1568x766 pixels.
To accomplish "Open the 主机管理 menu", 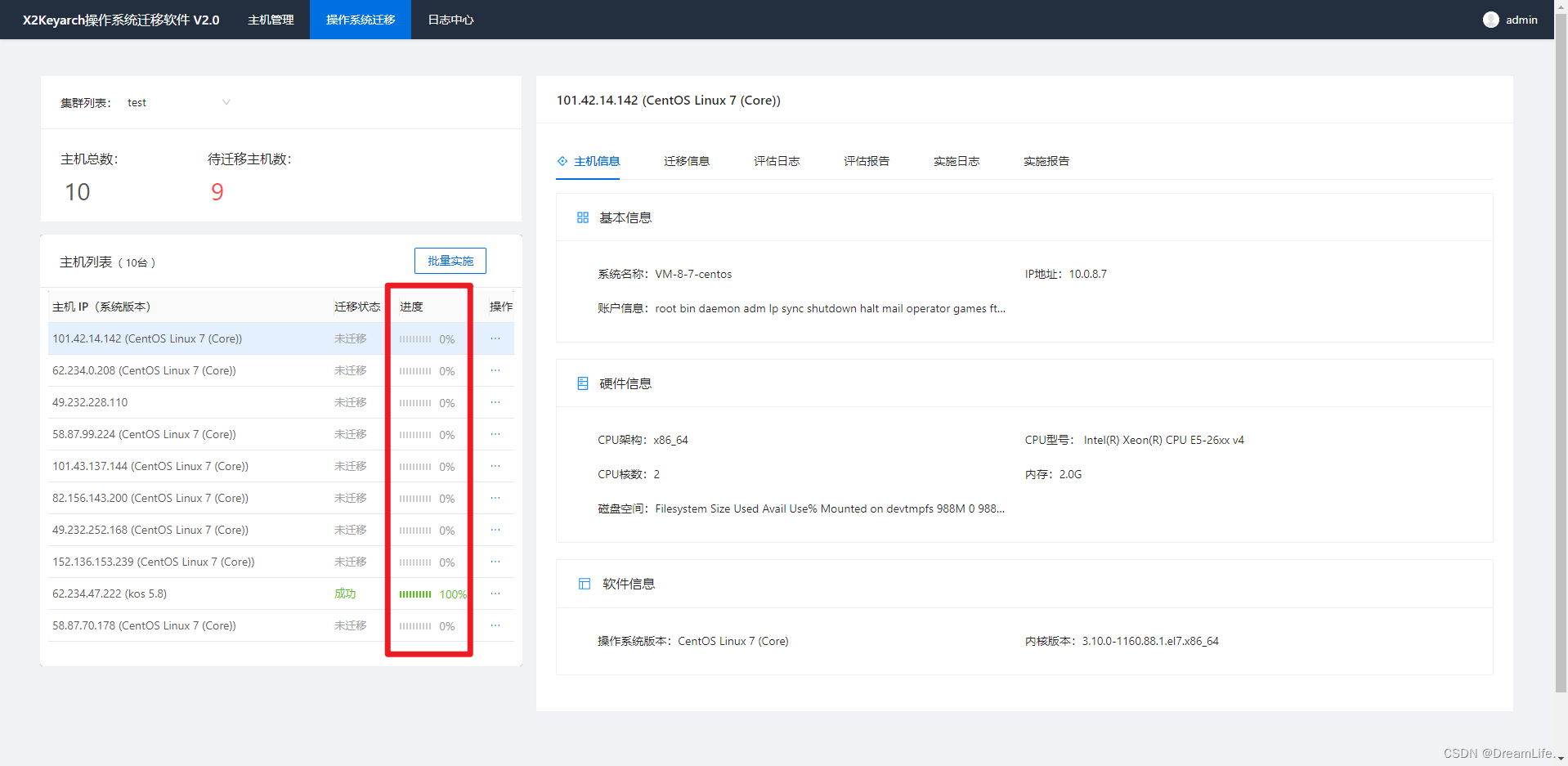I will pos(271,20).
